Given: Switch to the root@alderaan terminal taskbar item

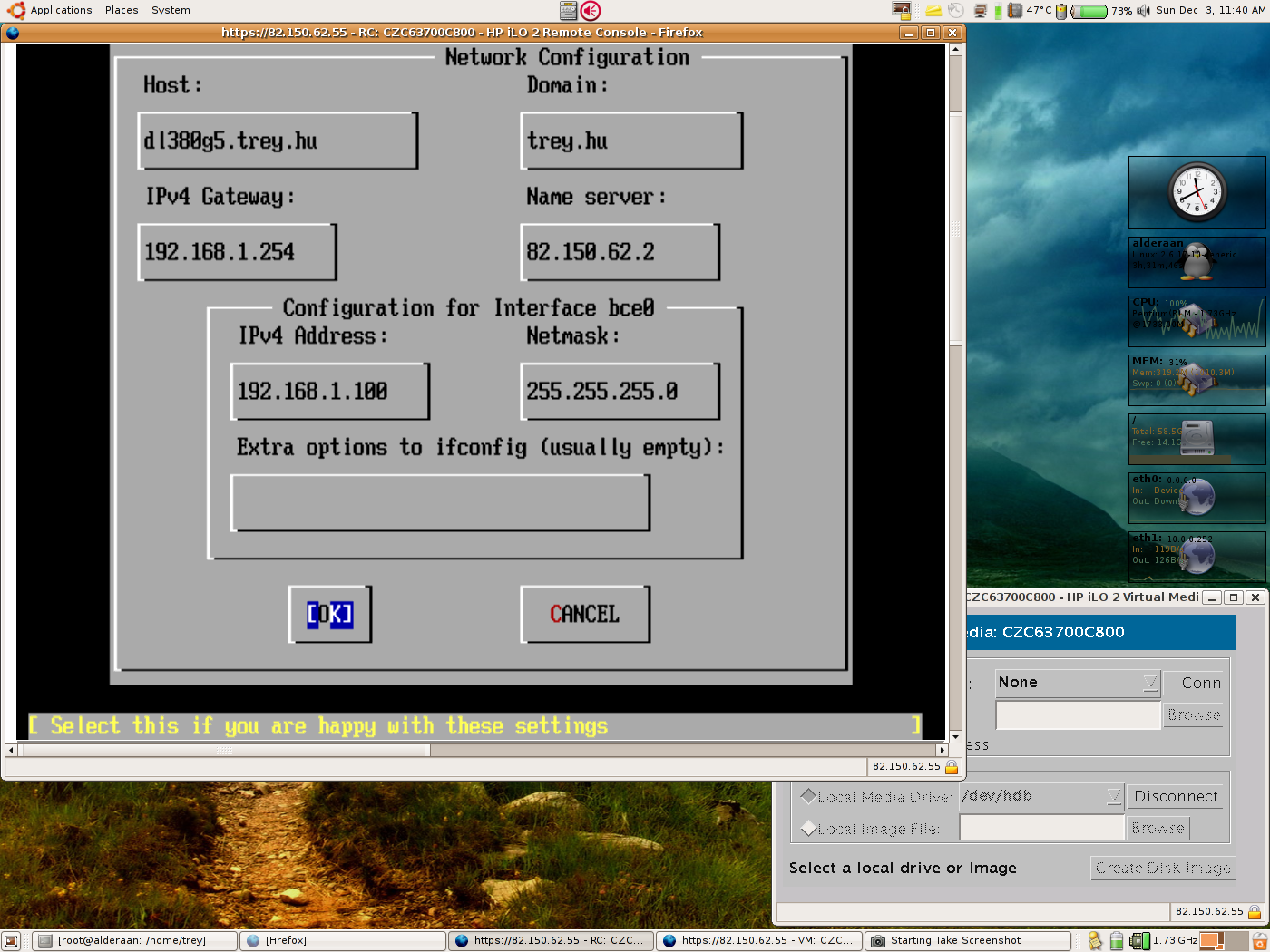Looking at the screenshot, I should [135, 941].
